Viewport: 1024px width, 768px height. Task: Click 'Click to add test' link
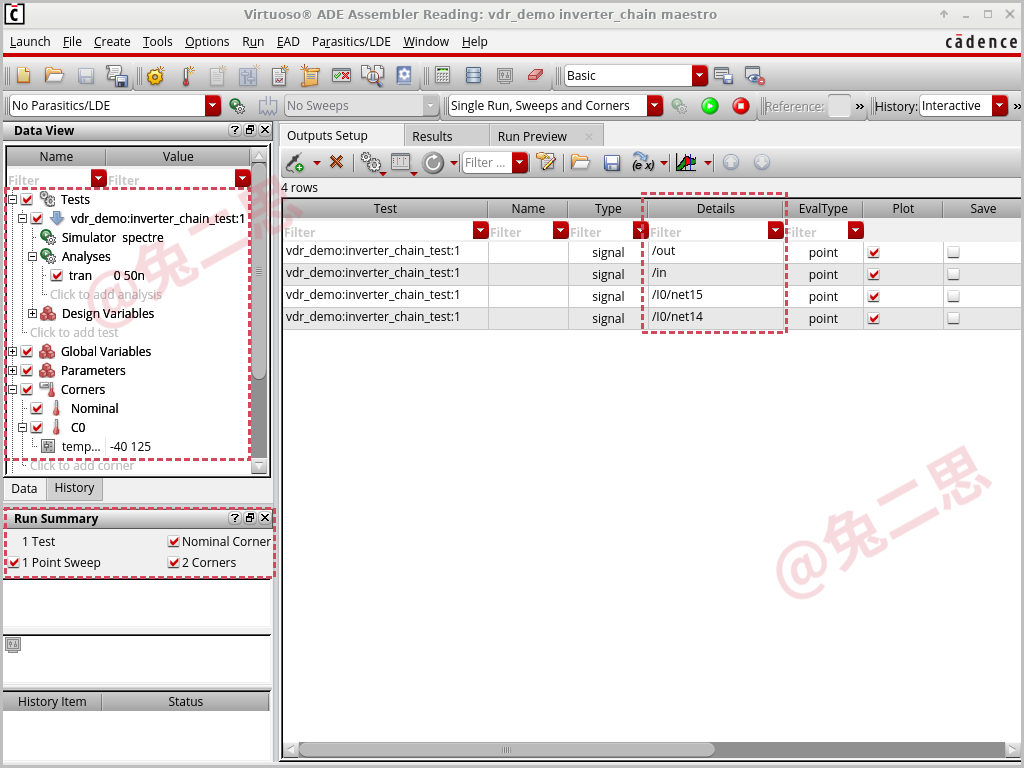tap(74, 332)
